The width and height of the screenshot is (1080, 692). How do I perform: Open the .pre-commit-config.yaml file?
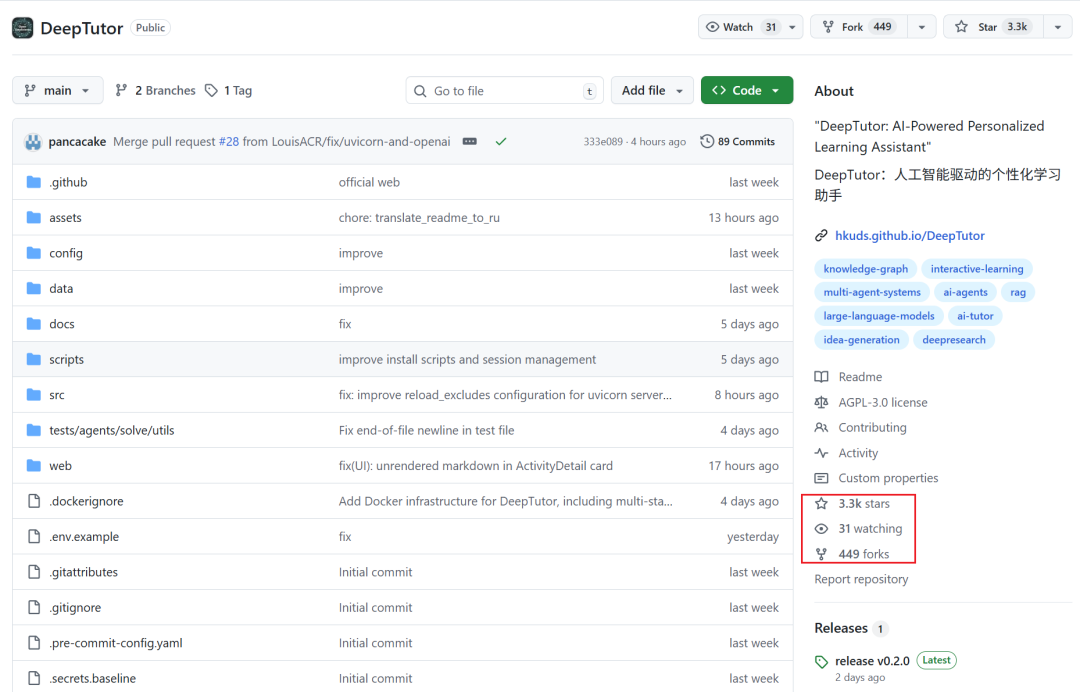point(116,643)
